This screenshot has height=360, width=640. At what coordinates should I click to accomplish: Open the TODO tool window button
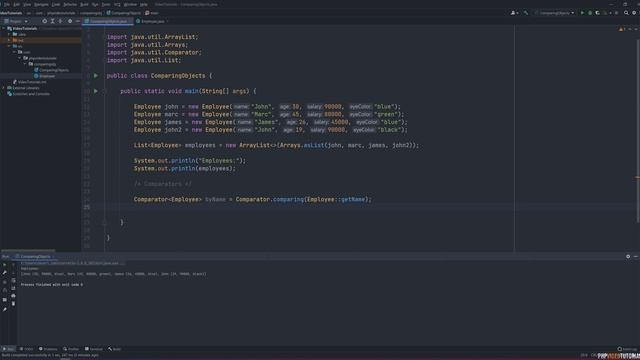click(27, 349)
